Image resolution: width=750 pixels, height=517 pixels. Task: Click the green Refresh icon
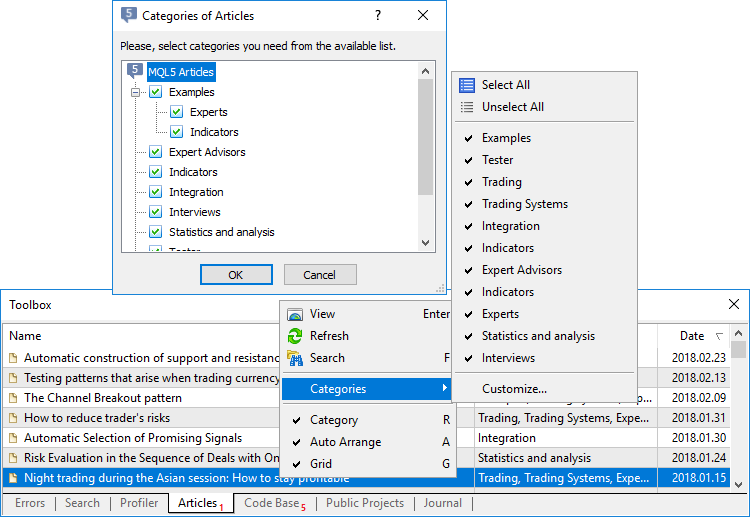295,336
